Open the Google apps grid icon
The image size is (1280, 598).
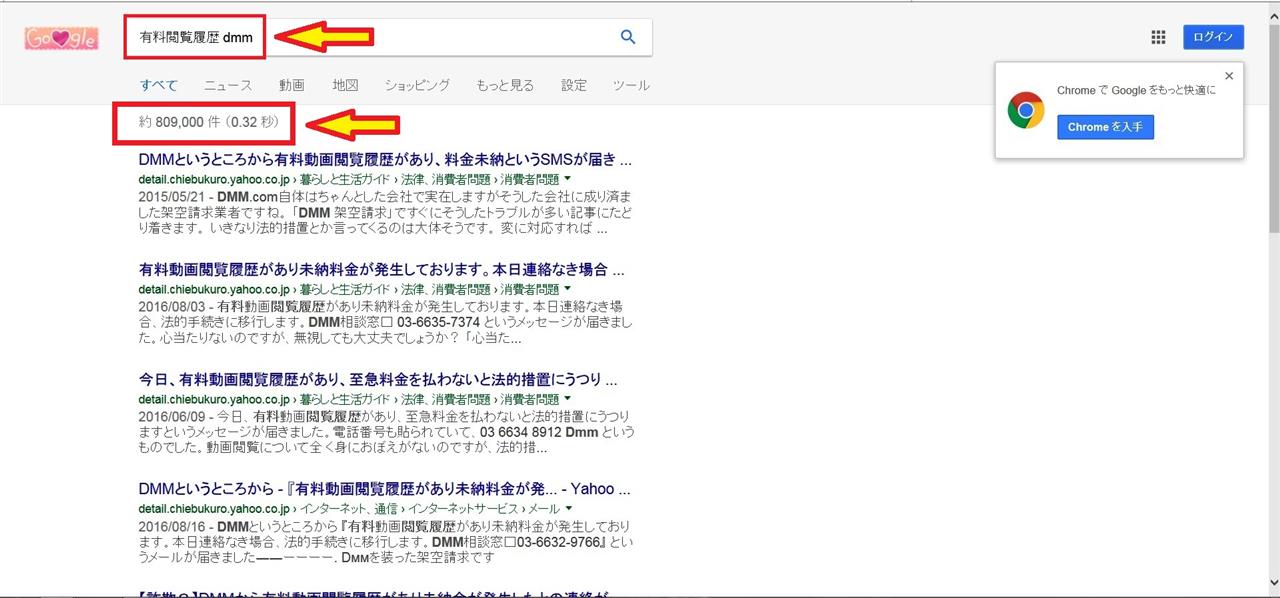pos(1158,37)
